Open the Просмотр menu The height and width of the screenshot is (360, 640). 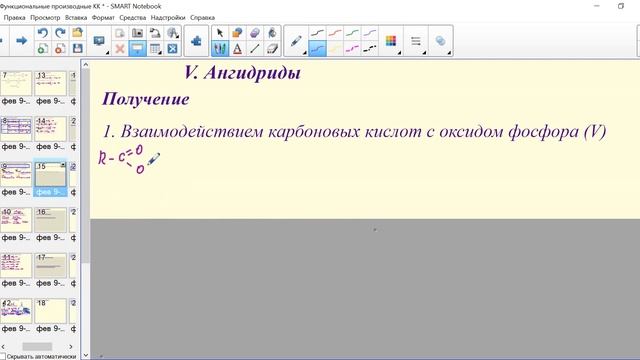(x=45, y=18)
